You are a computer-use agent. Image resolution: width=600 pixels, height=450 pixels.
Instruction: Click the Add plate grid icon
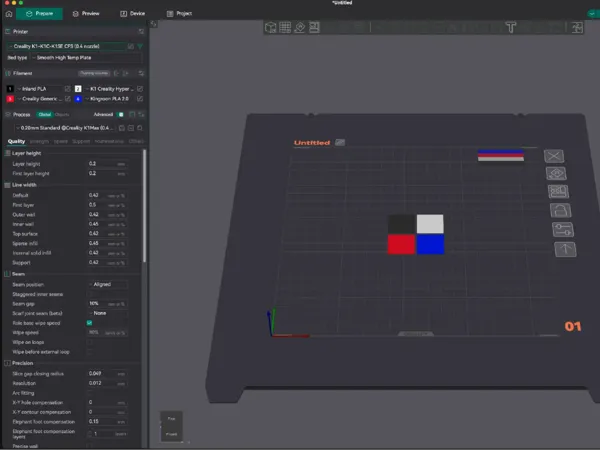[x=285, y=27]
